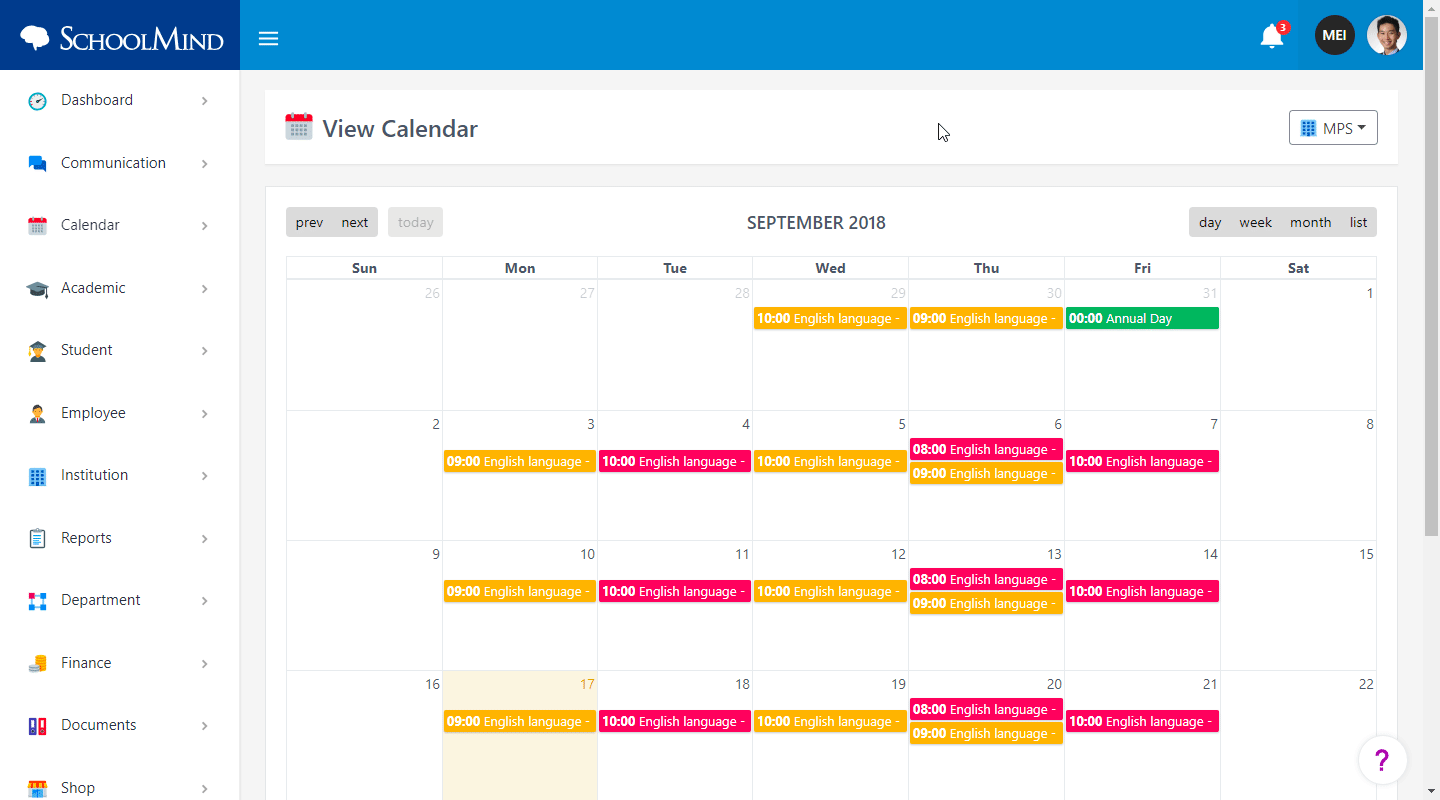Viewport: 1440px width, 800px height.
Task: Expand the Student menu chevron
Action: pyautogui.click(x=204, y=351)
